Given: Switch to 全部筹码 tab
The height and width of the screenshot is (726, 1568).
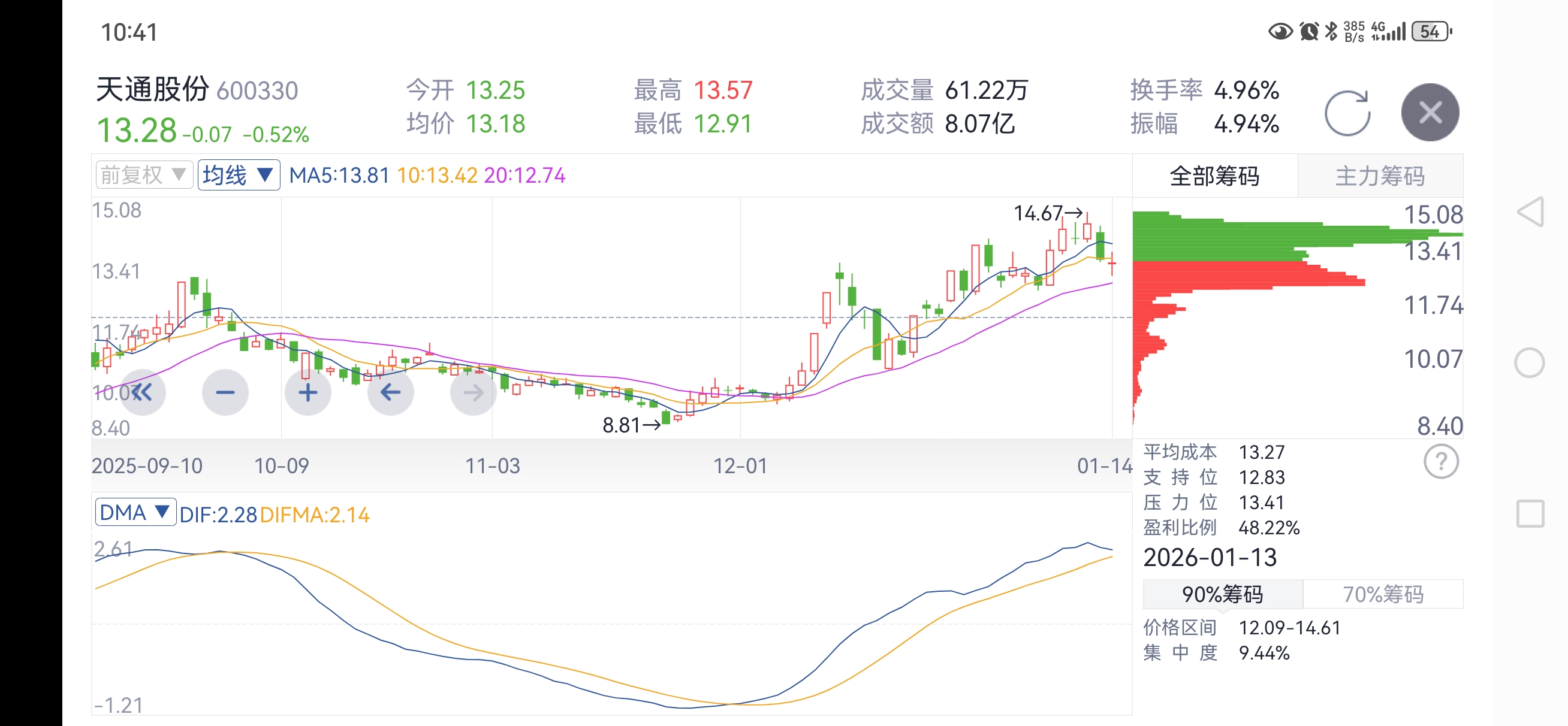Looking at the screenshot, I should tap(1214, 176).
